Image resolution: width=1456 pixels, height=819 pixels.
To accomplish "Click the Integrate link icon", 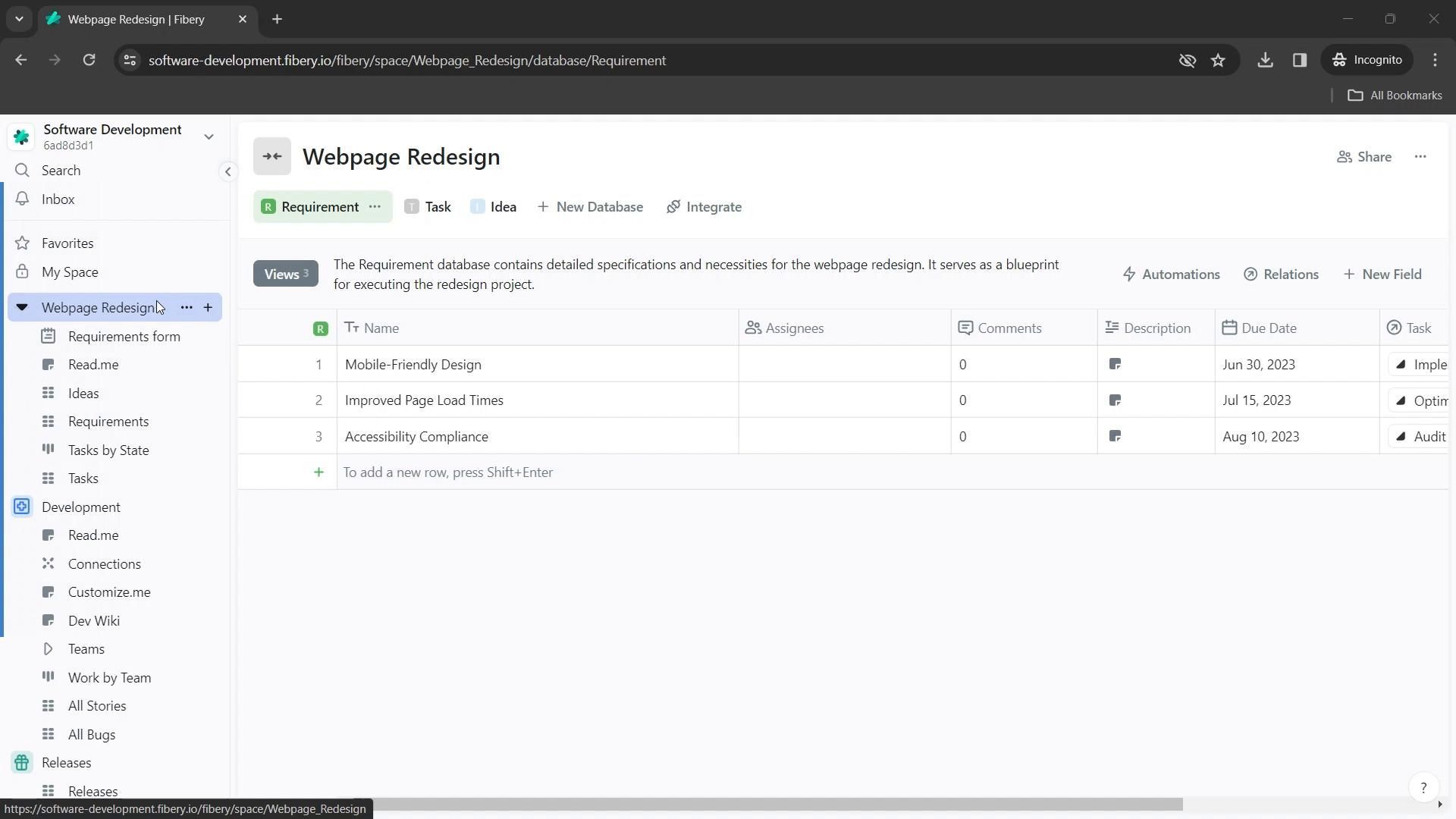I will click(x=673, y=207).
